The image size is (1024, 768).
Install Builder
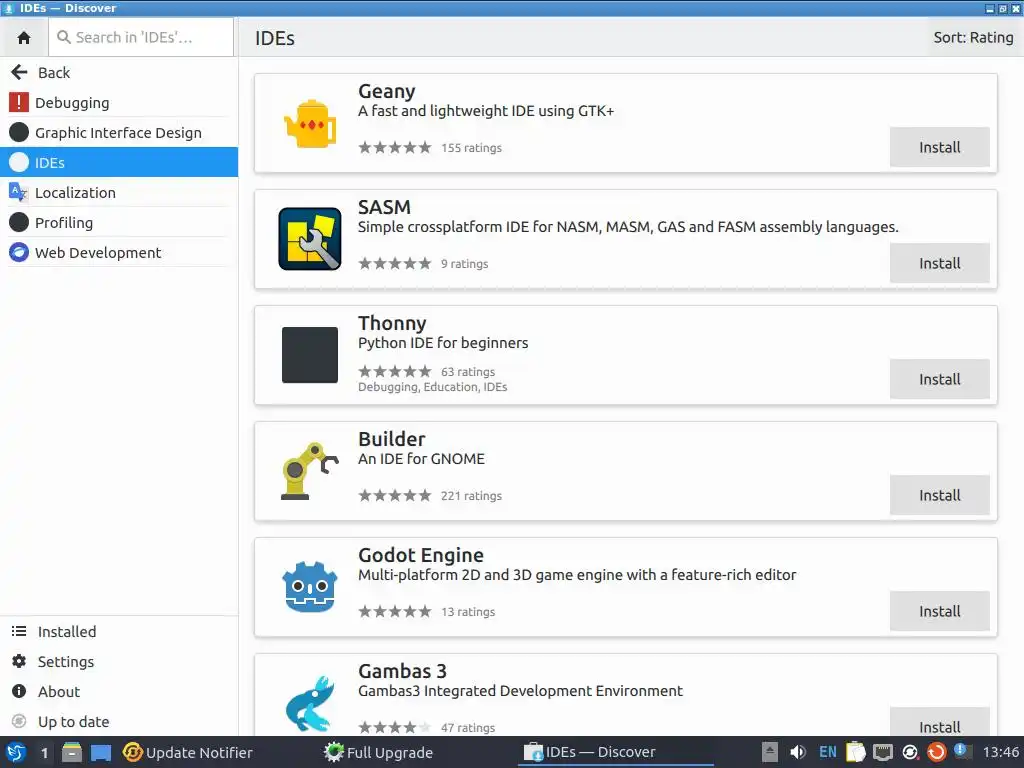pos(939,495)
